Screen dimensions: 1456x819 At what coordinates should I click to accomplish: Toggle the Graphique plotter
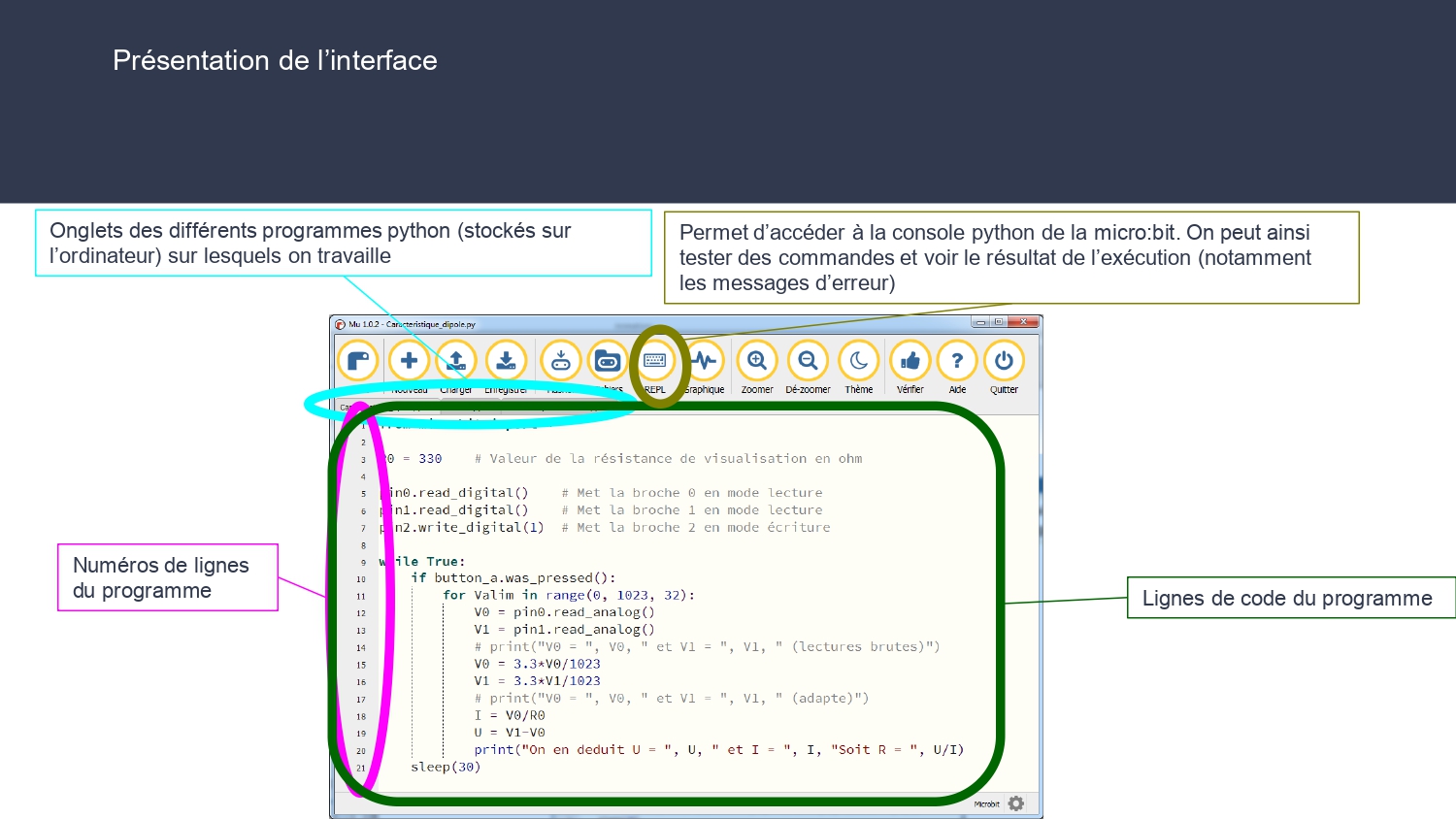(x=705, y=361)
